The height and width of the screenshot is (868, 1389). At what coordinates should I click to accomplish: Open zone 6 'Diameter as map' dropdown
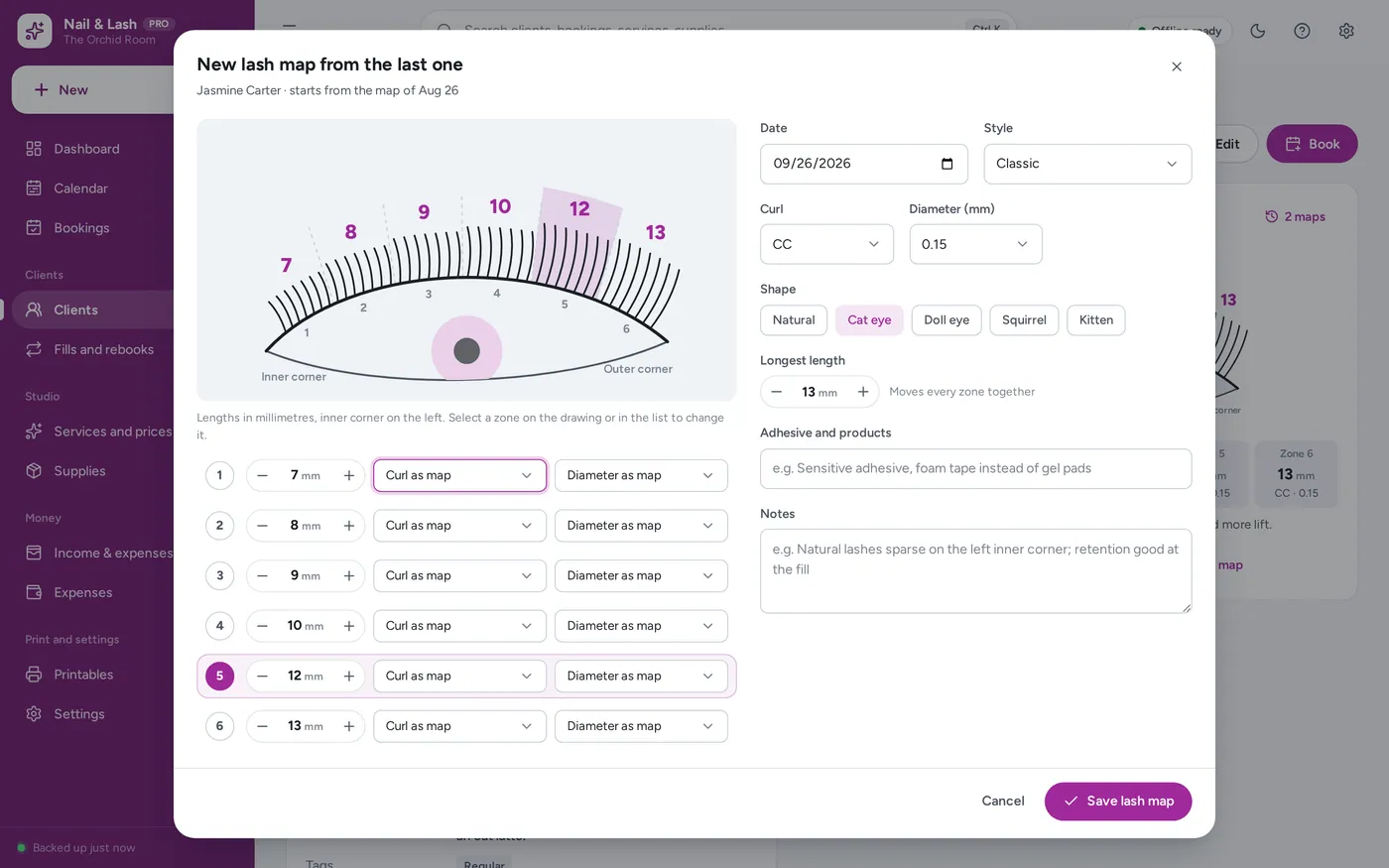pos(641,726)
